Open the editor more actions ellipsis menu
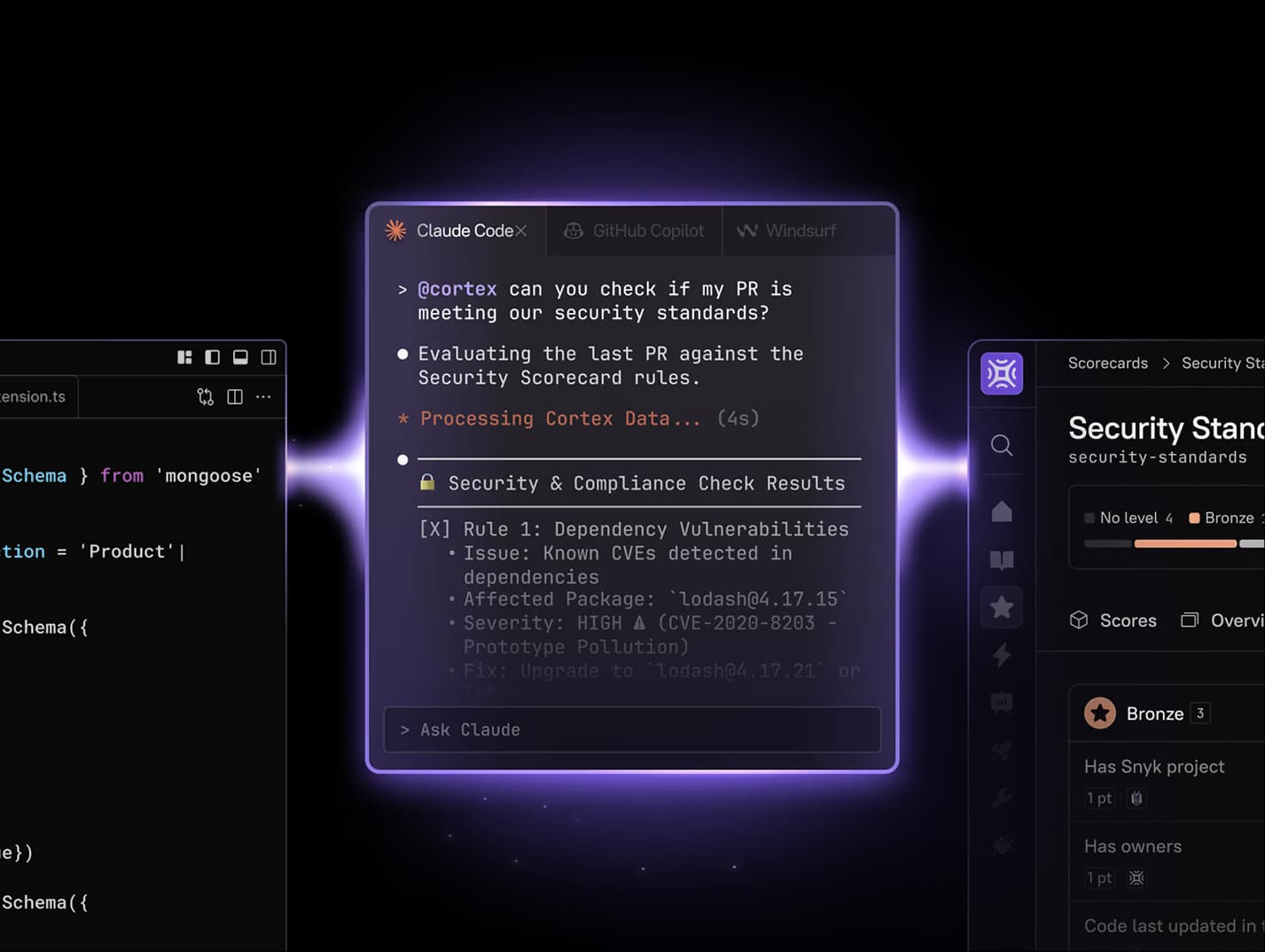1265x952 pixels. [263, 397]
